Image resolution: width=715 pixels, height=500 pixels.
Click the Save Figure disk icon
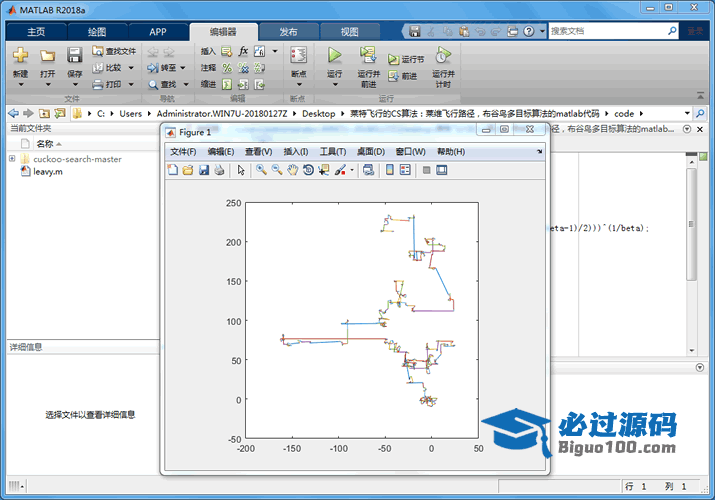pyautogui.click(x=204, y=170)
